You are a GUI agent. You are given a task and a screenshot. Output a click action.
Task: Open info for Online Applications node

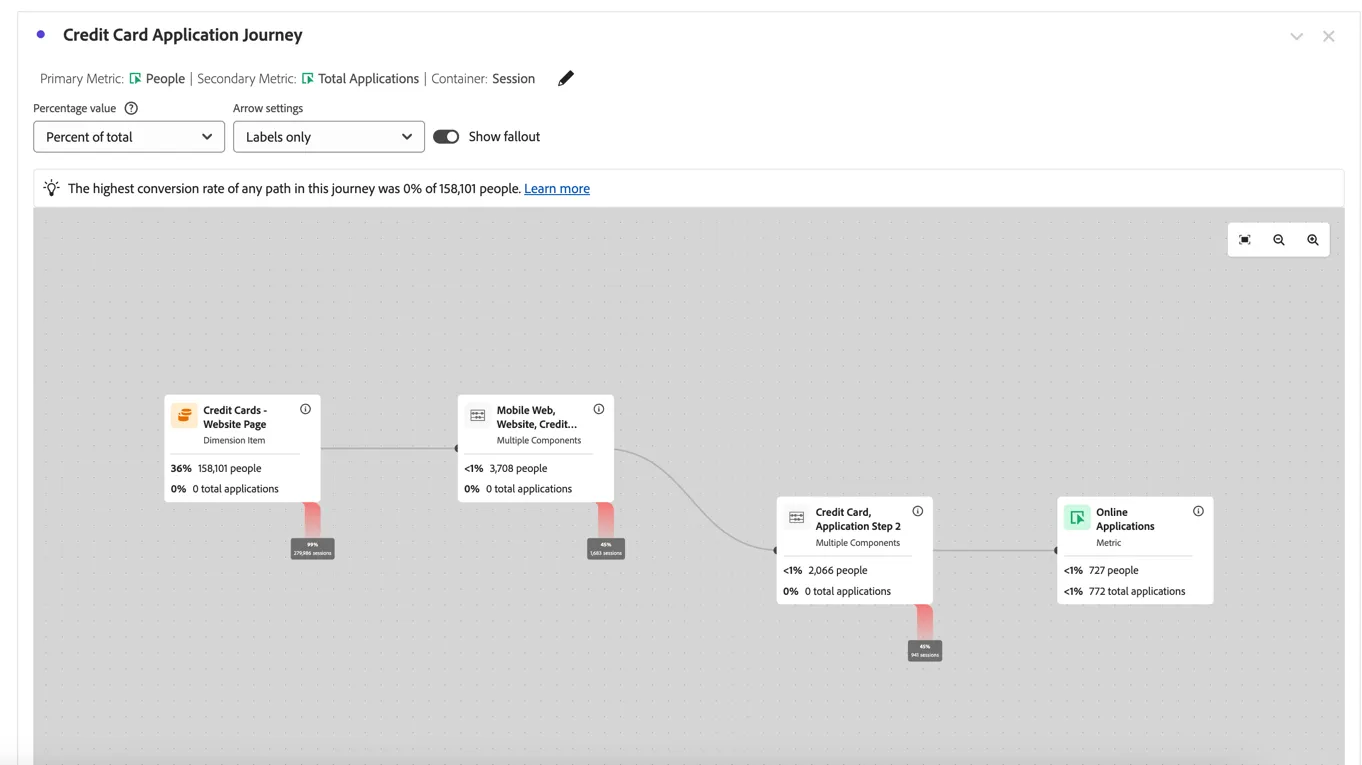[1198, 511]
